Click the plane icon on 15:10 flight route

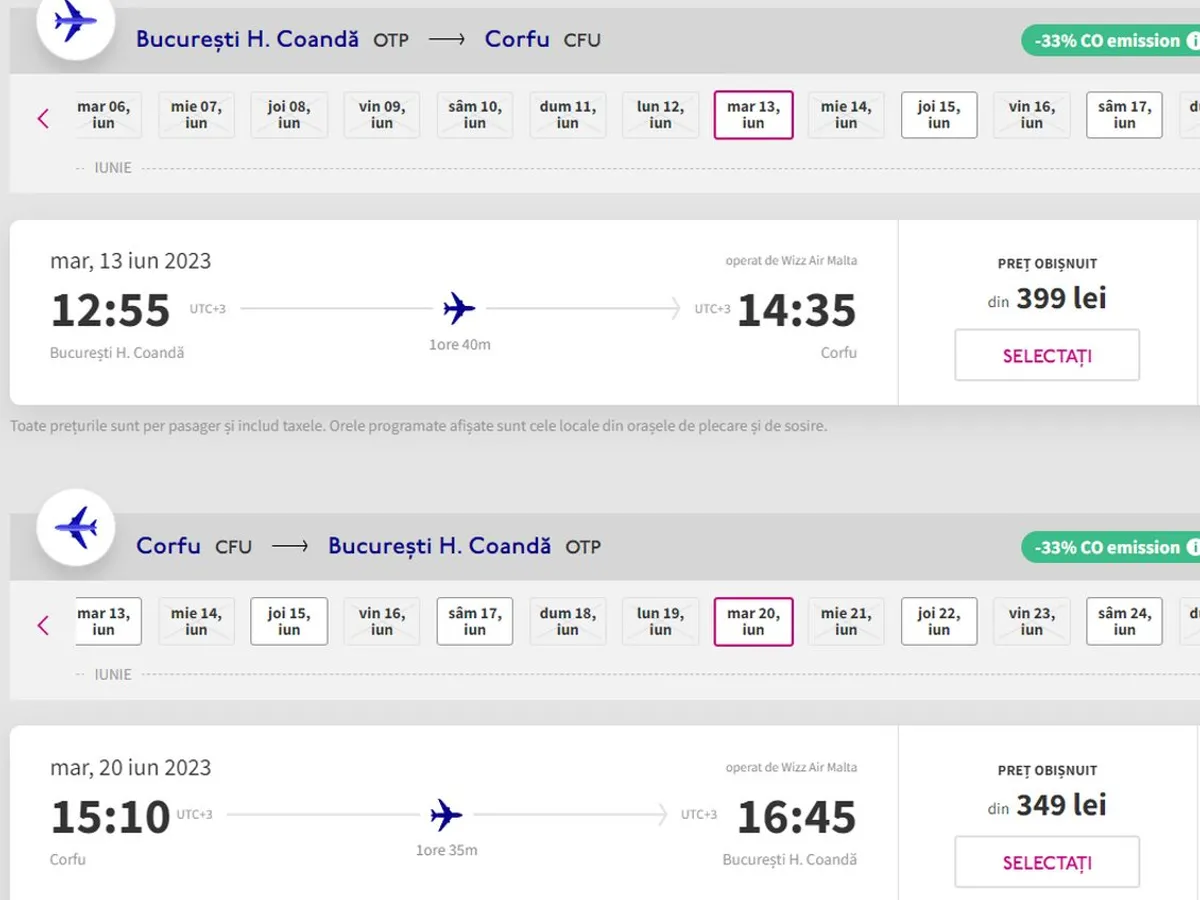pos(446,816)
